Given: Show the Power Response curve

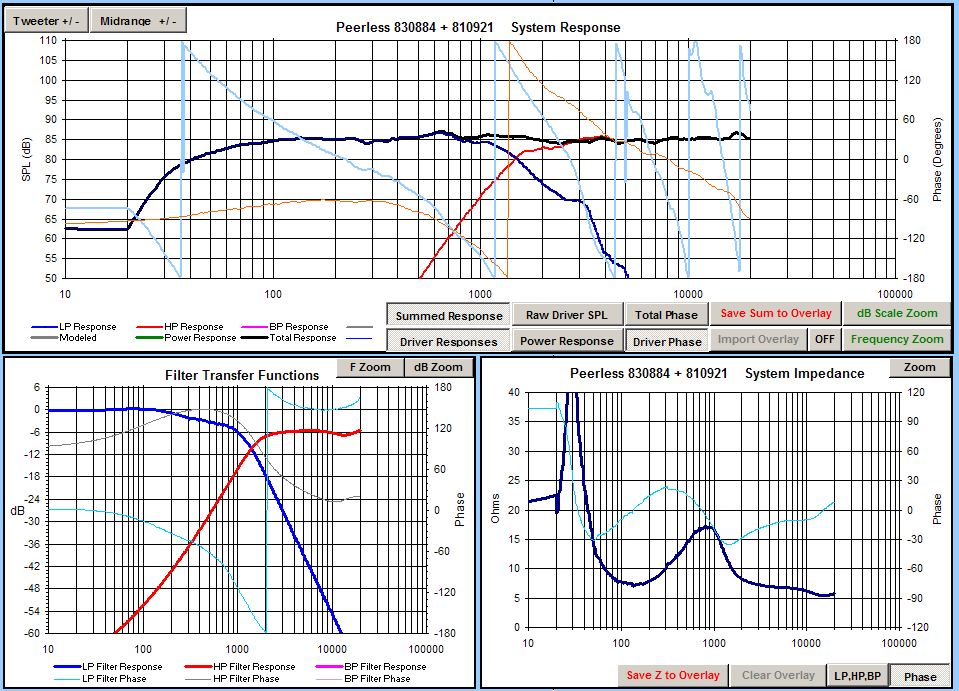Looking at the screenshot, I should pos(567,341).
